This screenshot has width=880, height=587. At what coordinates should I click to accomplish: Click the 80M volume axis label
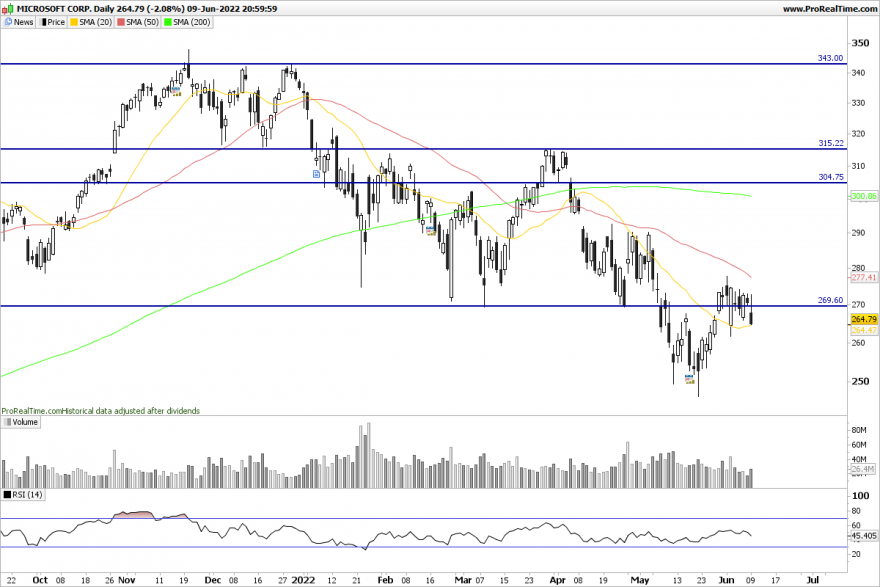(x=859, y=430)
